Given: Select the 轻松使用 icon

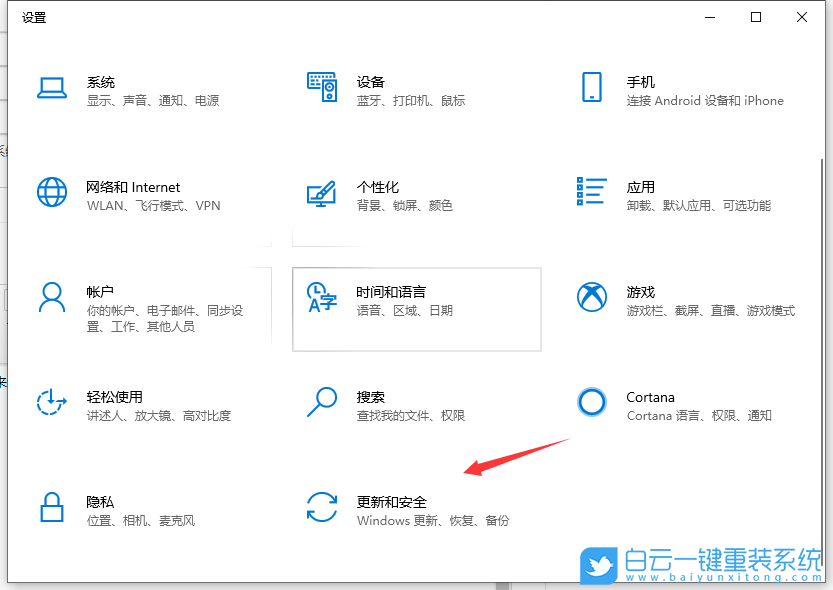Looking at the screenshot, I should click(x=51, y=403).
